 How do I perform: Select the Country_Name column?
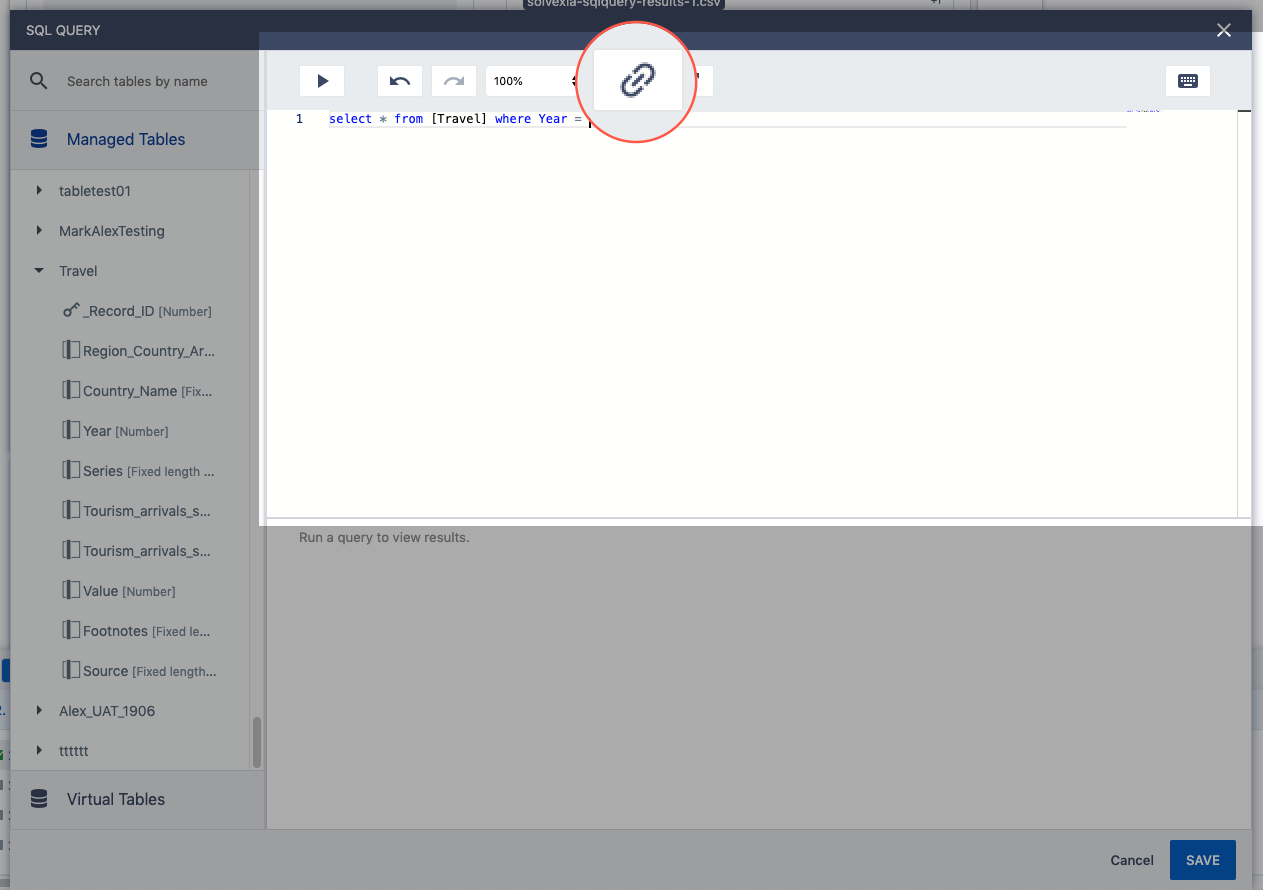(130, 391)
